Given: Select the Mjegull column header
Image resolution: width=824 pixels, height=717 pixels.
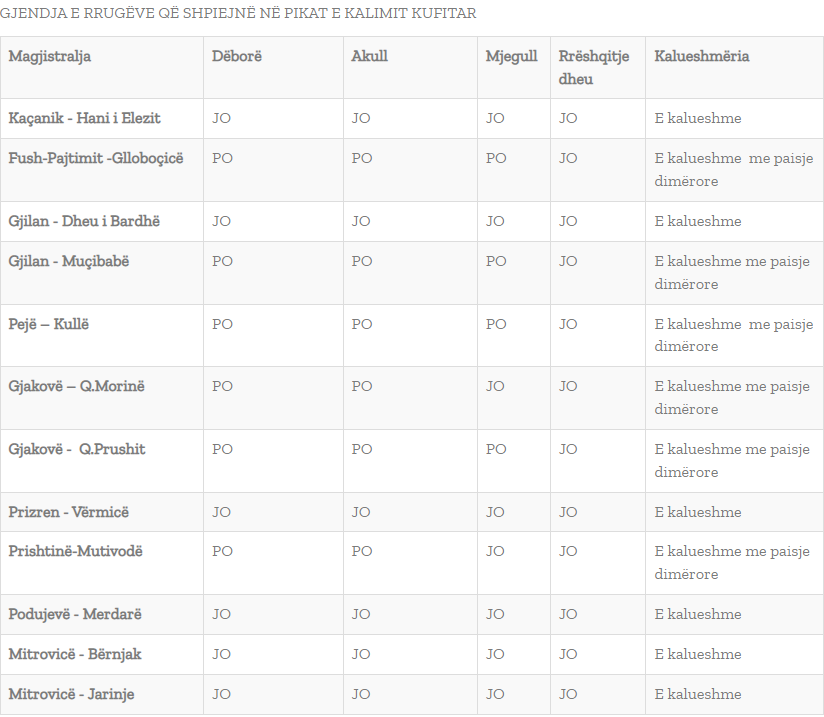Looking at the screenshot, I should pyautogui.click(x=511, y=56).
